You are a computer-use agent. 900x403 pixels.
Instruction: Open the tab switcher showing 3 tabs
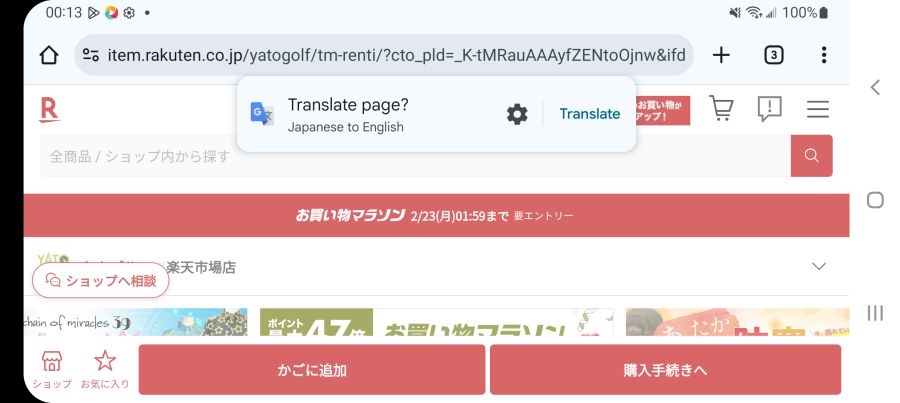click(773, 55)
